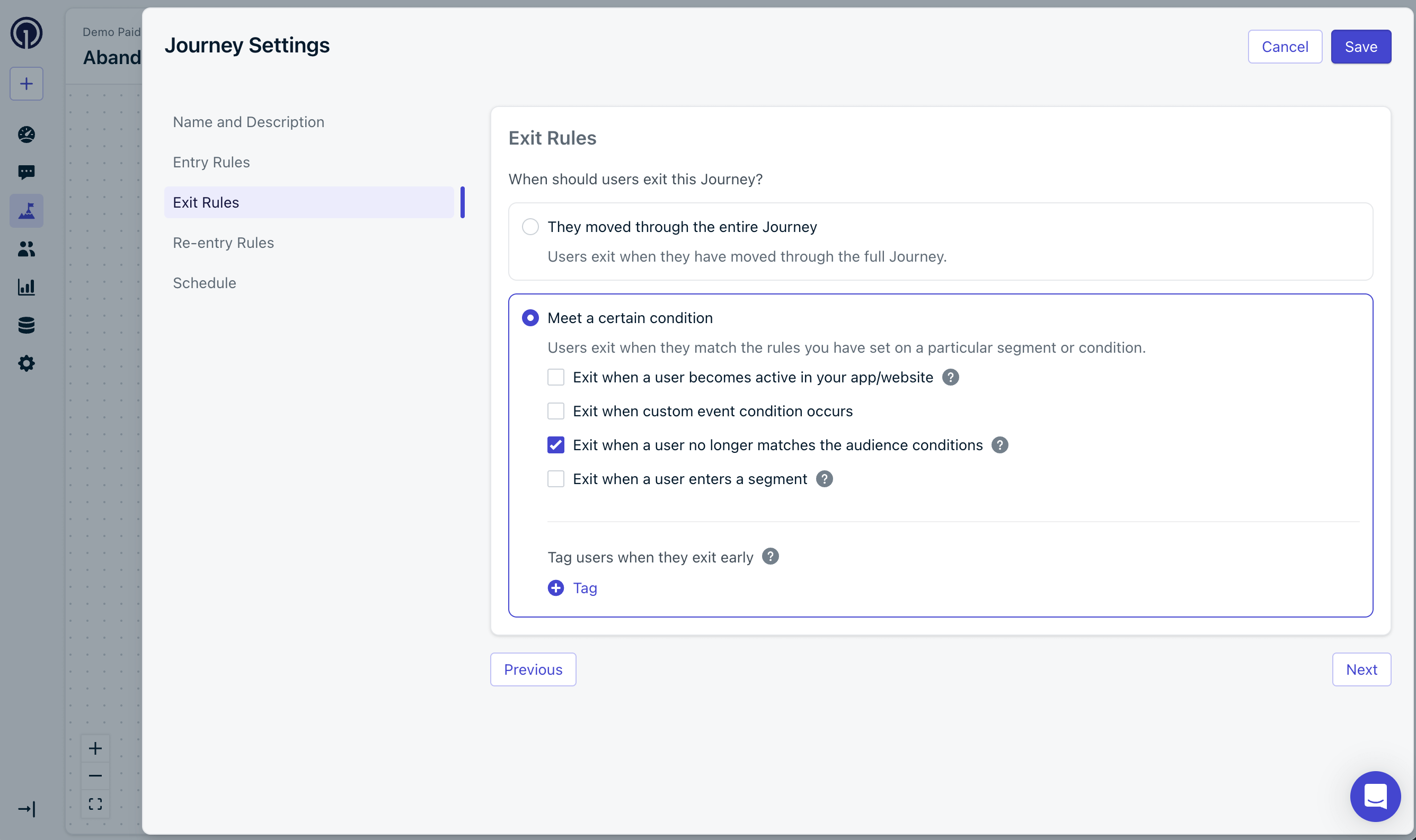Enable exit when user becomes active checkbox
Screen dimensions: 1416x840
click(555, 378)
